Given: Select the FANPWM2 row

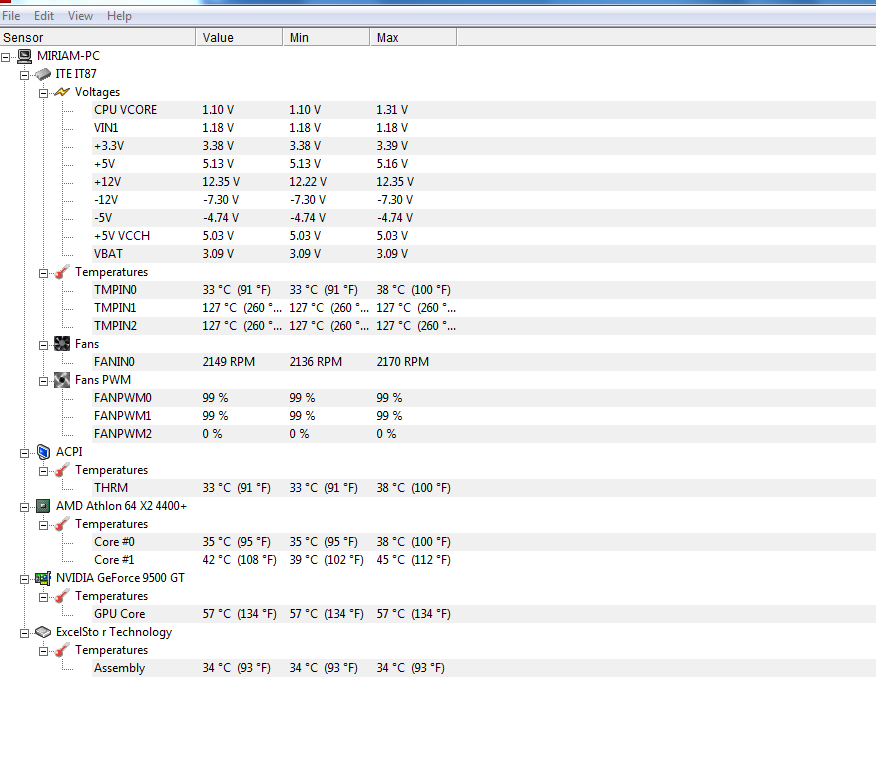Looking at the screenshot, I should [484, 434].
